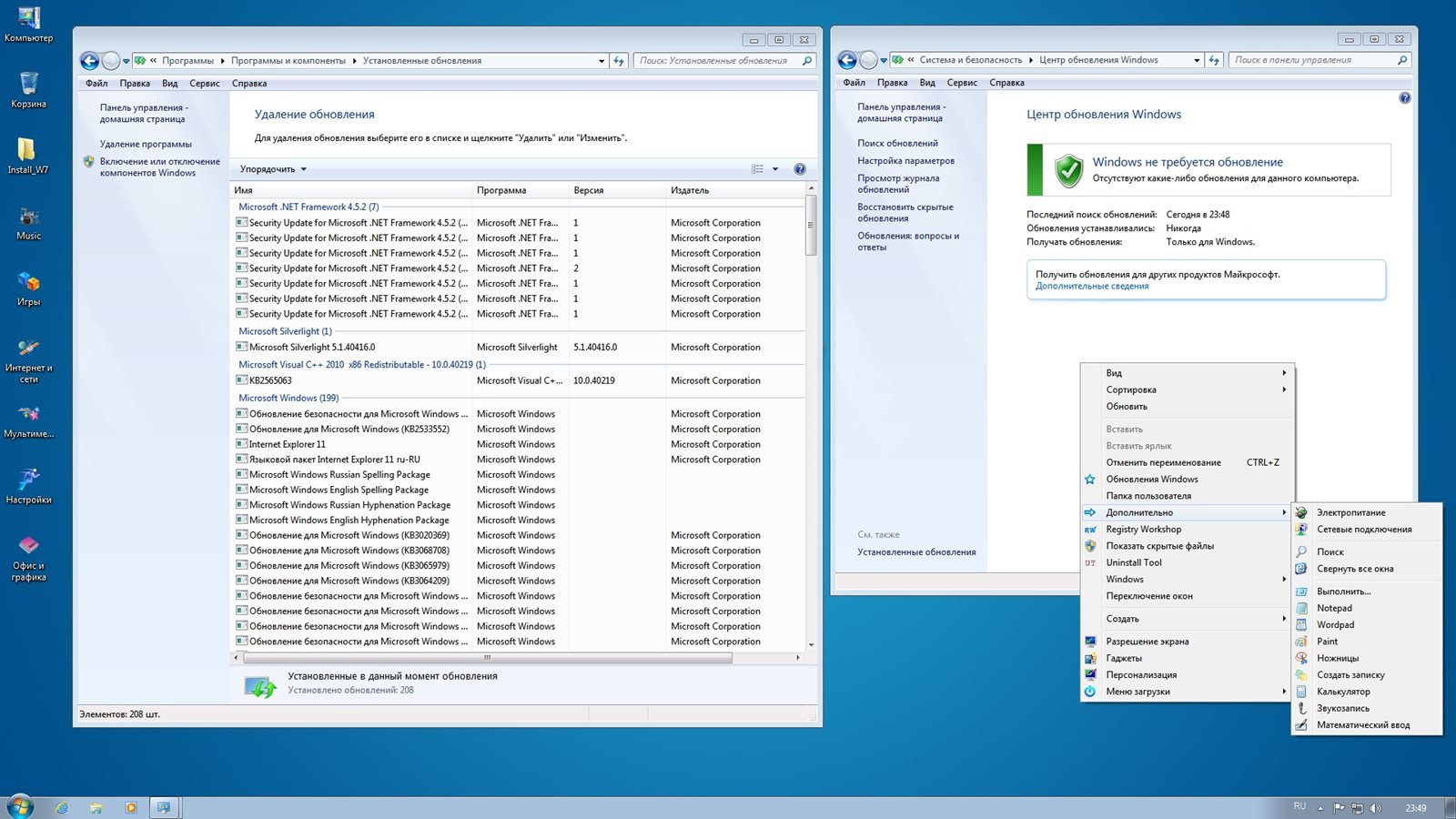Click the change view icon in updates list

(757, 169)
